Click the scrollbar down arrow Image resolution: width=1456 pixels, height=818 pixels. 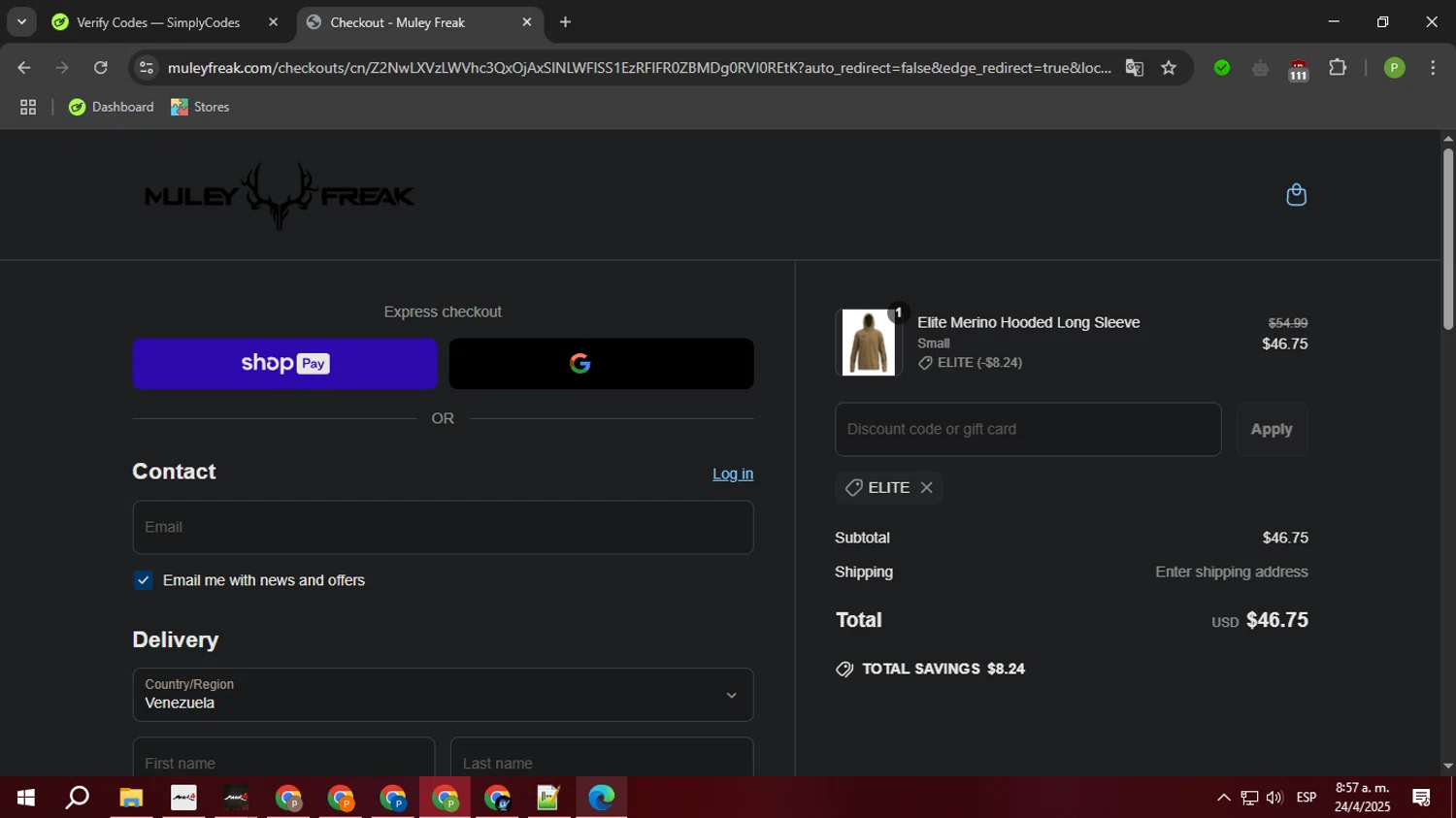(x=1447, y=766)
